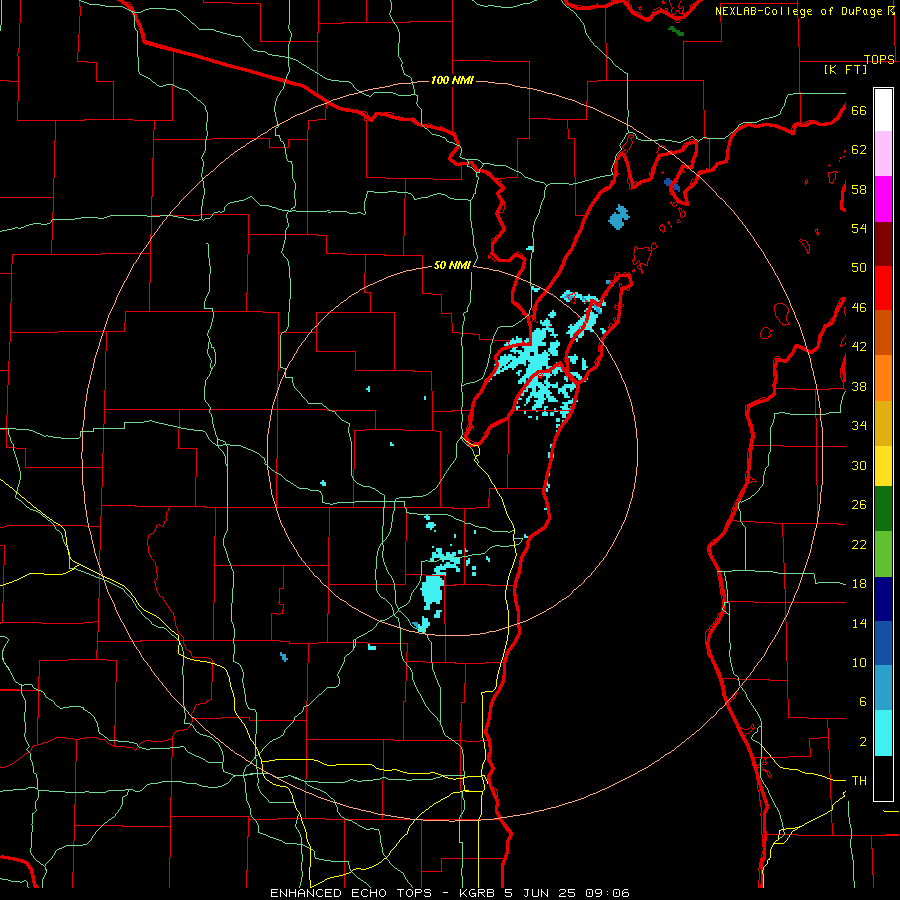Click the blue echo patch in northern bay waters
The width and height of the screenshot is (900, 900).
tap(618, 217)
